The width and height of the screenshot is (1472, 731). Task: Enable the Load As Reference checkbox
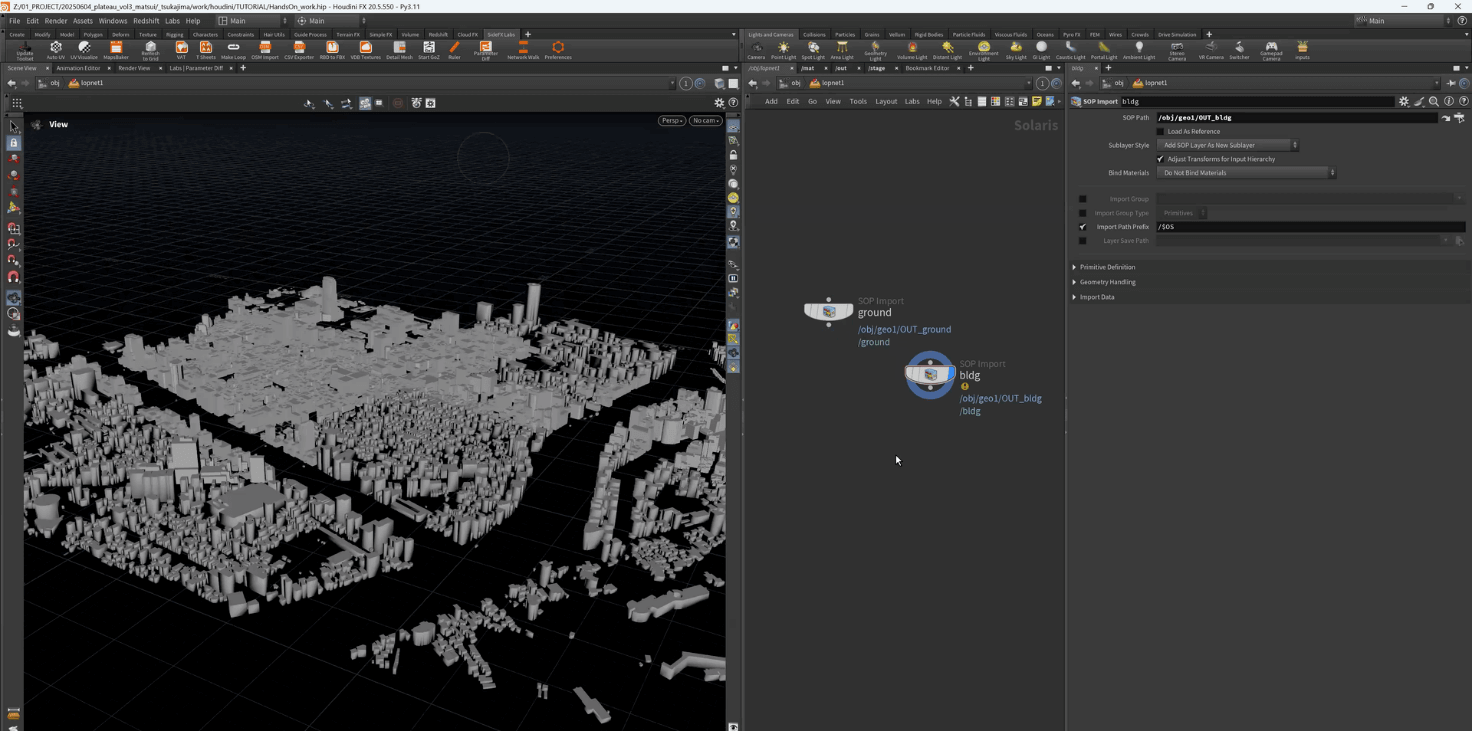click(1160, 132)
